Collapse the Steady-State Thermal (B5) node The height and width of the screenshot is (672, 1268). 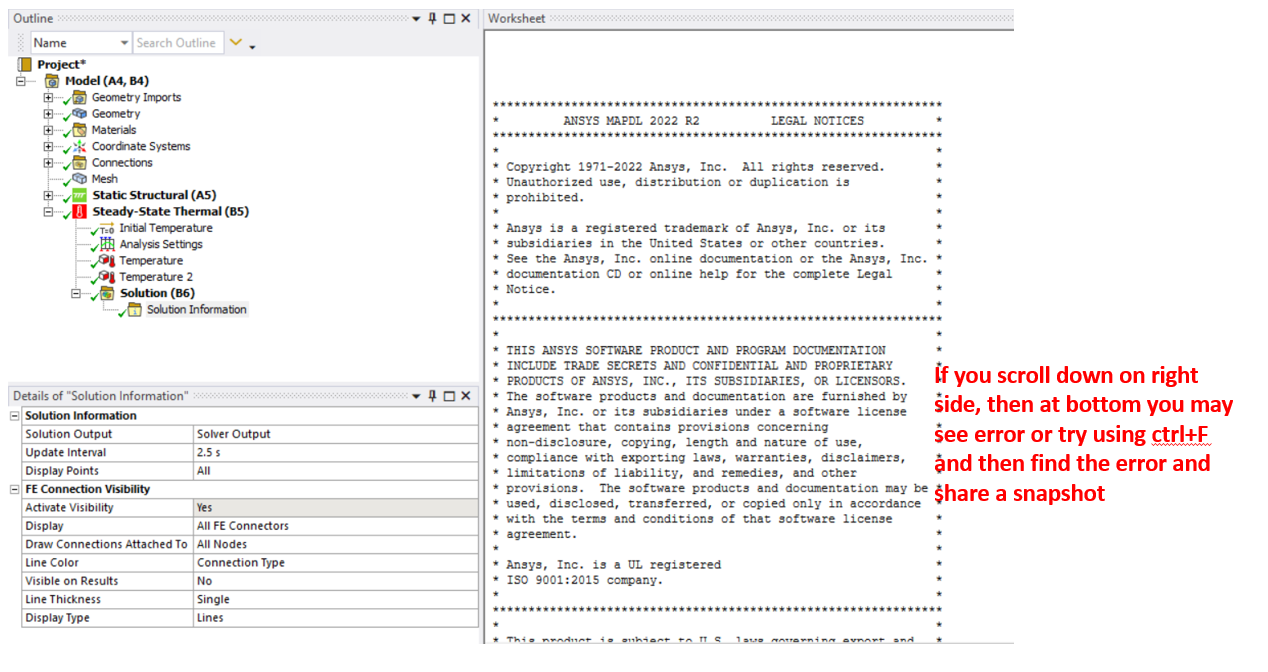48,212
